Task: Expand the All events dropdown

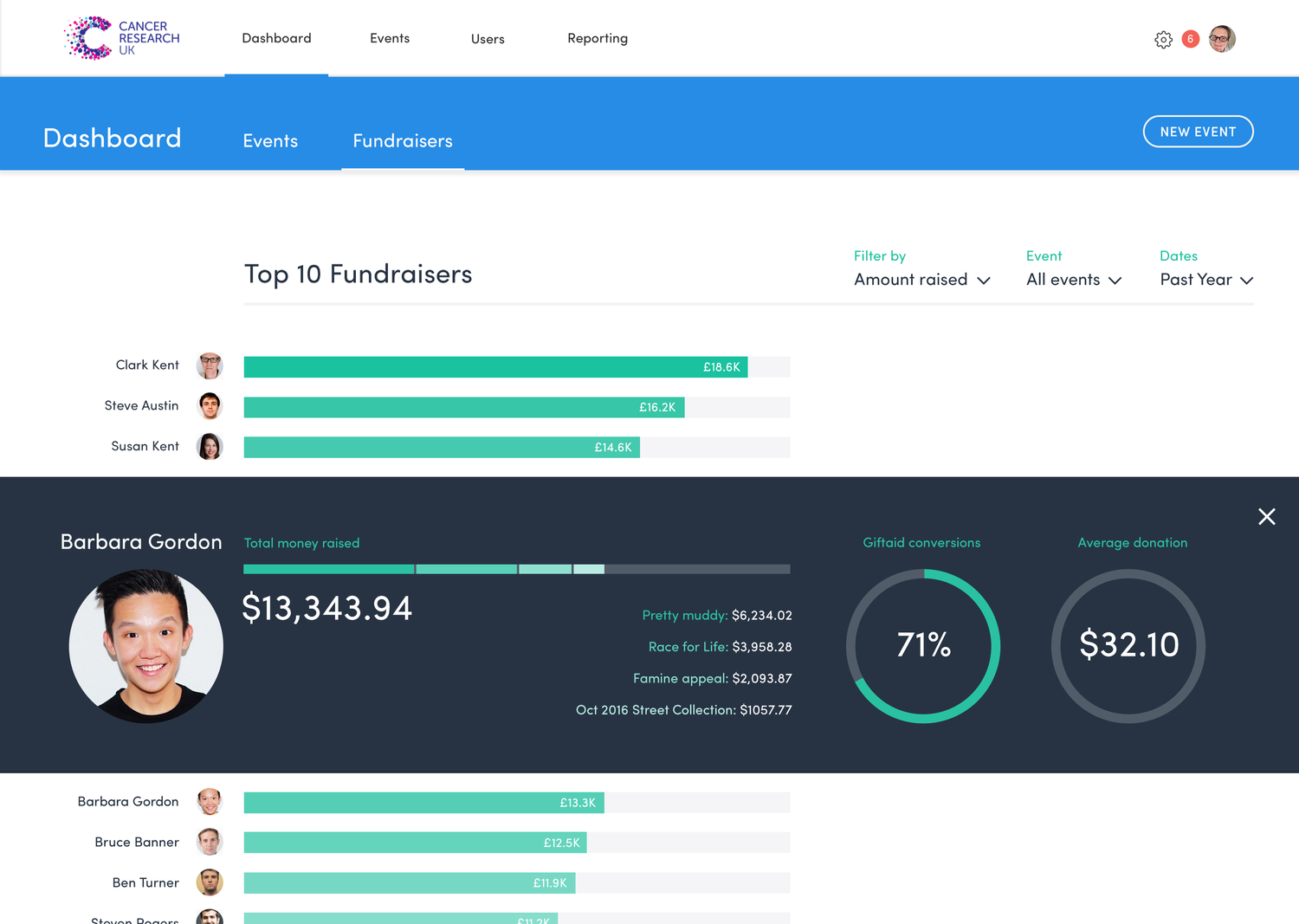Action: (x=1073, y=279)
